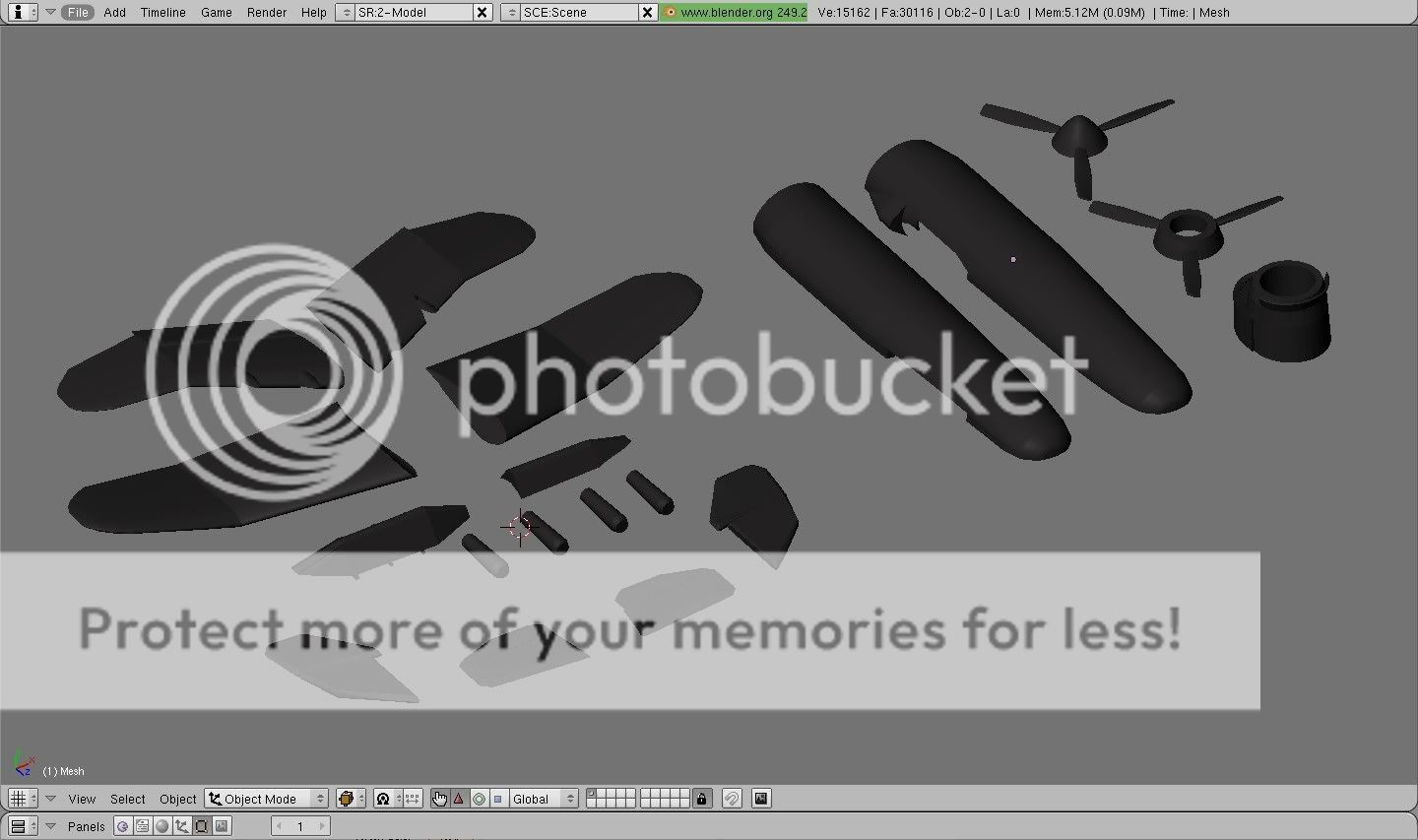Open the Object Mode dropdown
The image size is (1418, 840).
point(267,799)
